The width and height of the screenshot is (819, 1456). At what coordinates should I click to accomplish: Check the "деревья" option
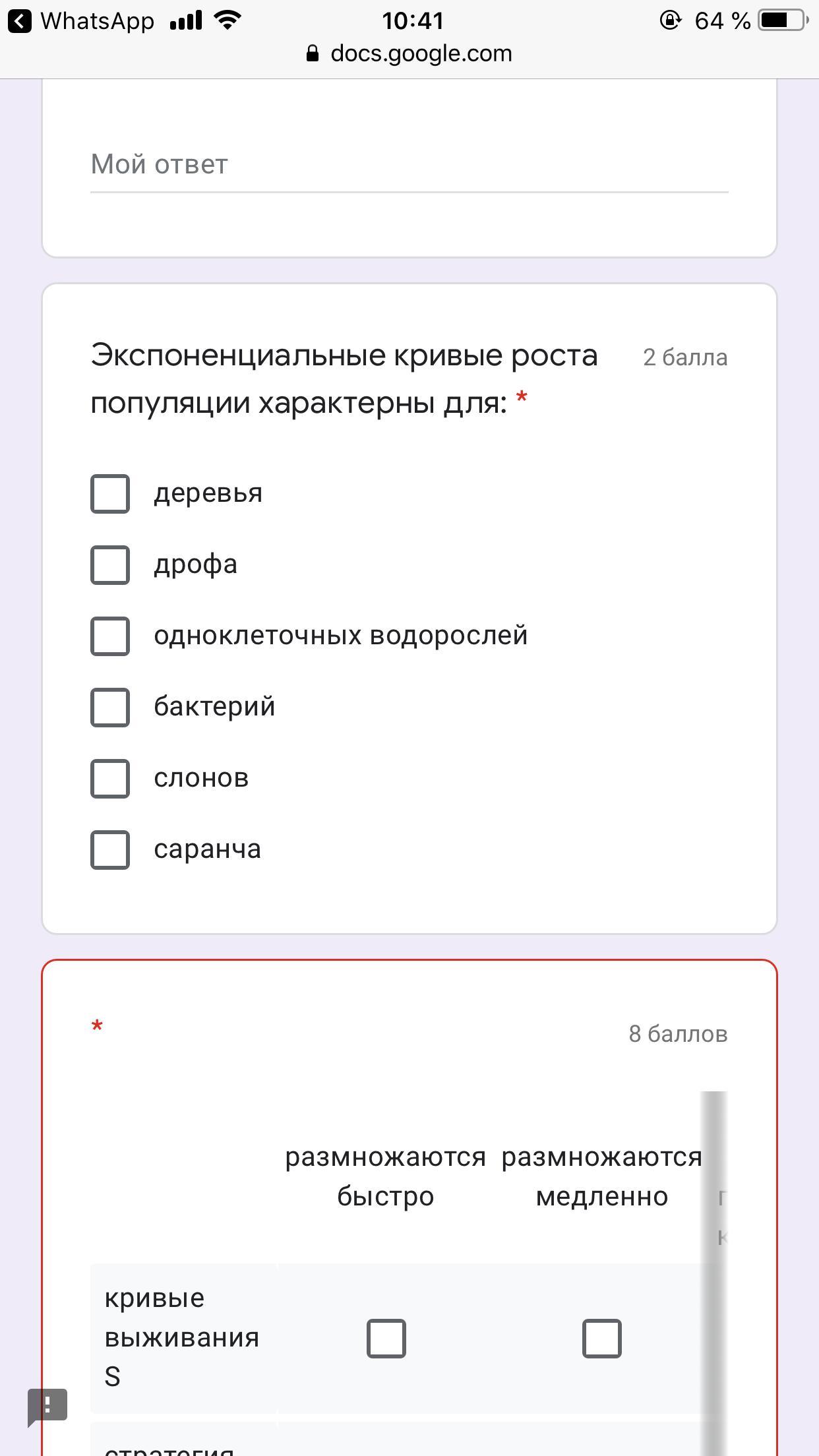click(110, 493)
